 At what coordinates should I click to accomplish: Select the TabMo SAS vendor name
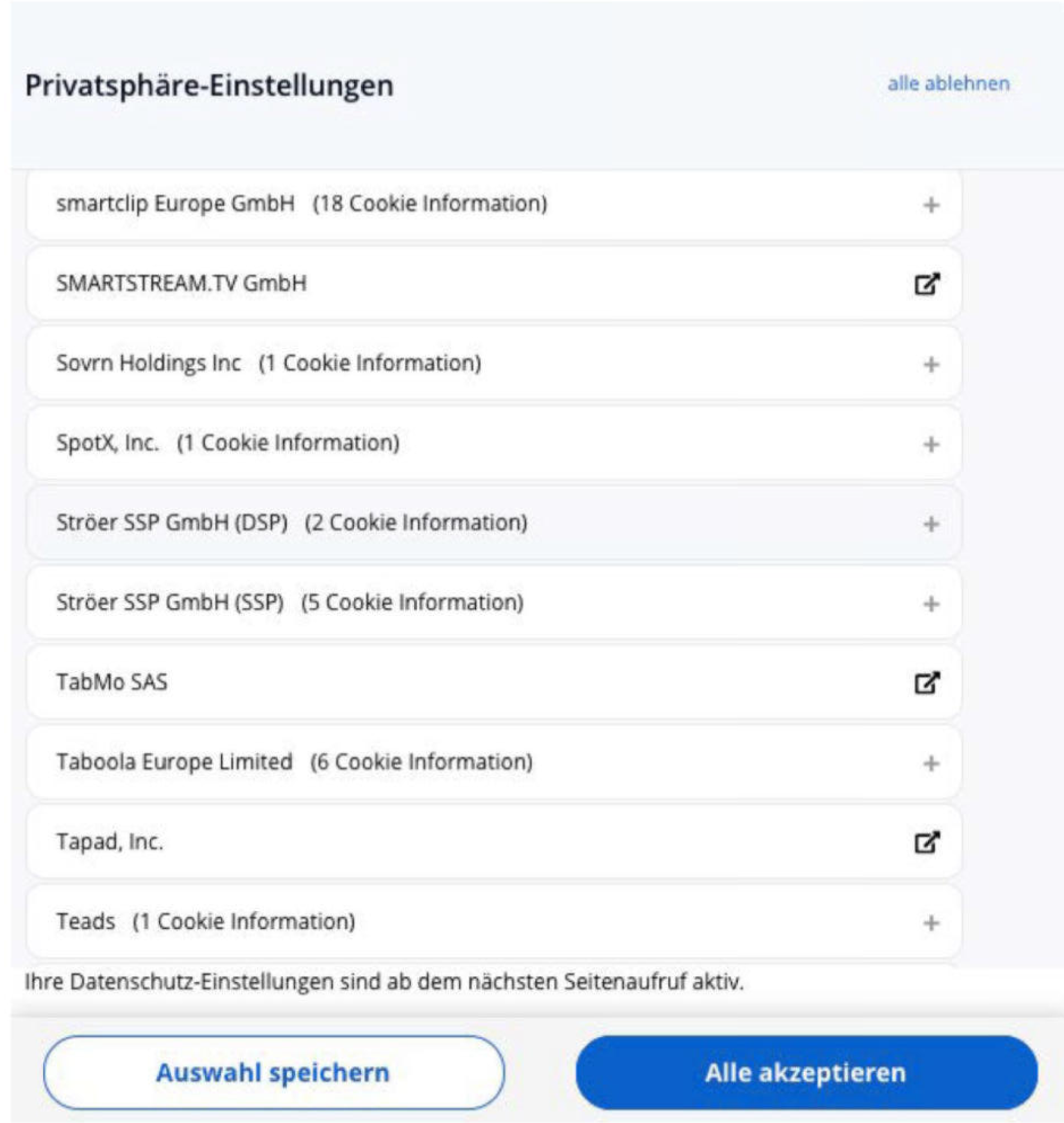[112, 682]
